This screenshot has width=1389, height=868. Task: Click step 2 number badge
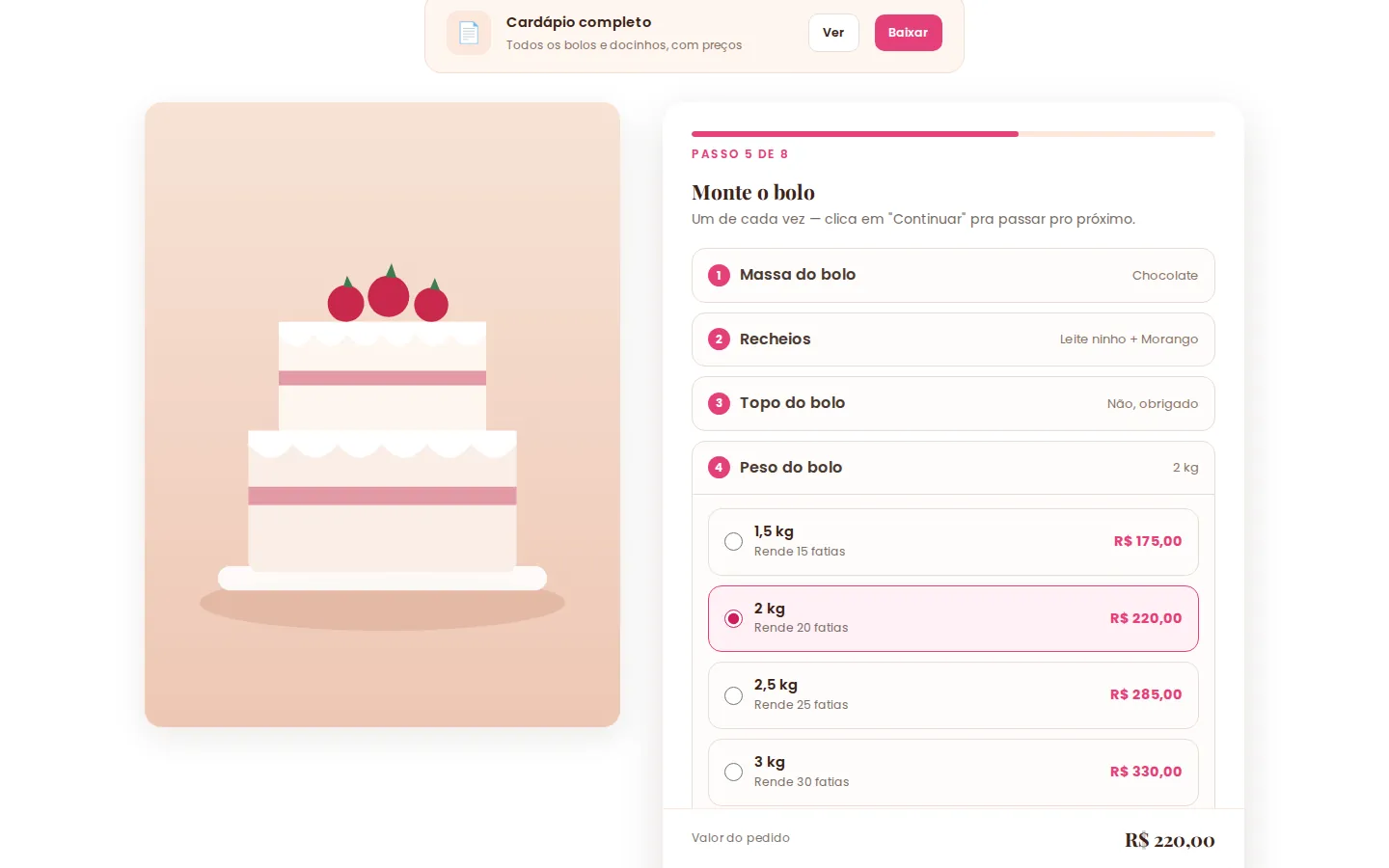tap(719, 339)
